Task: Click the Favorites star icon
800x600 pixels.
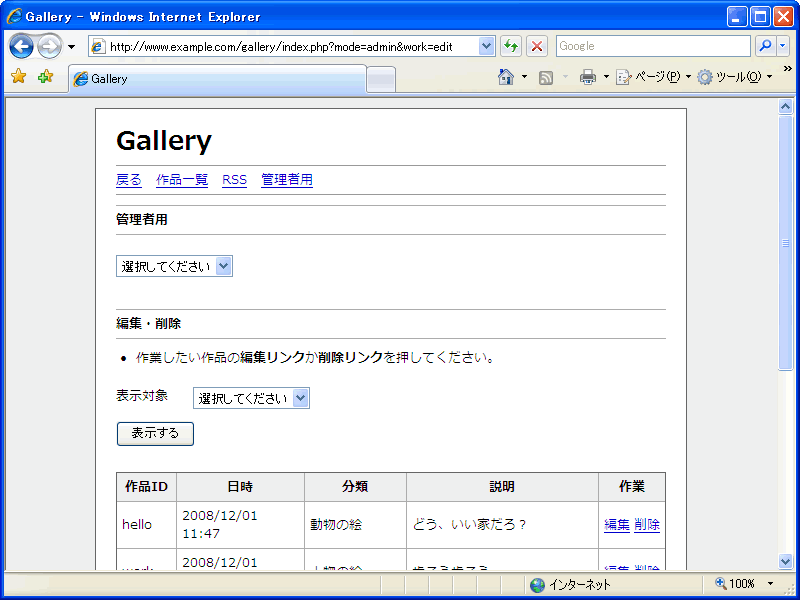Action: 18,77
